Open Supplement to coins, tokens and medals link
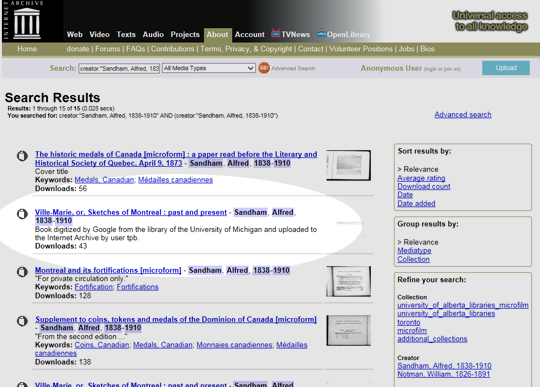Viewport: 540px width, 387px height. [x=176, y=320]
